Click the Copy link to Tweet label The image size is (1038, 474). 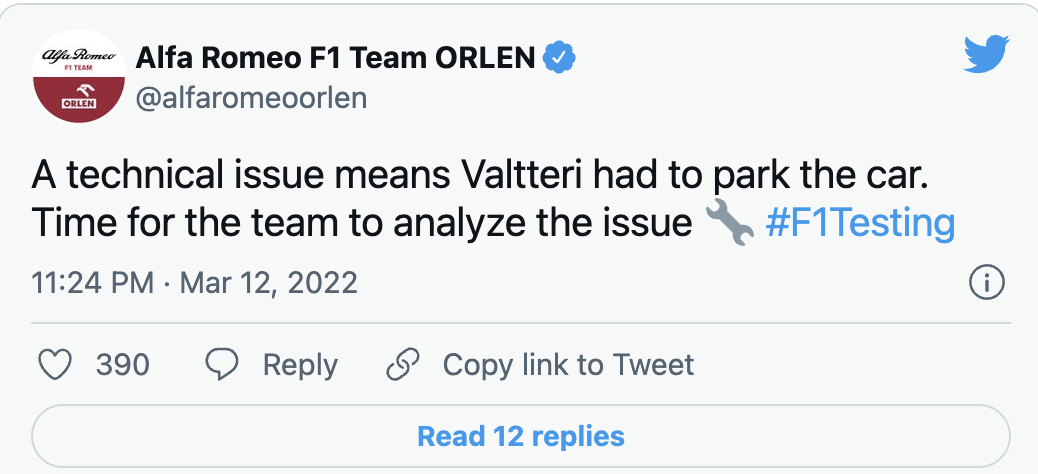568,364
